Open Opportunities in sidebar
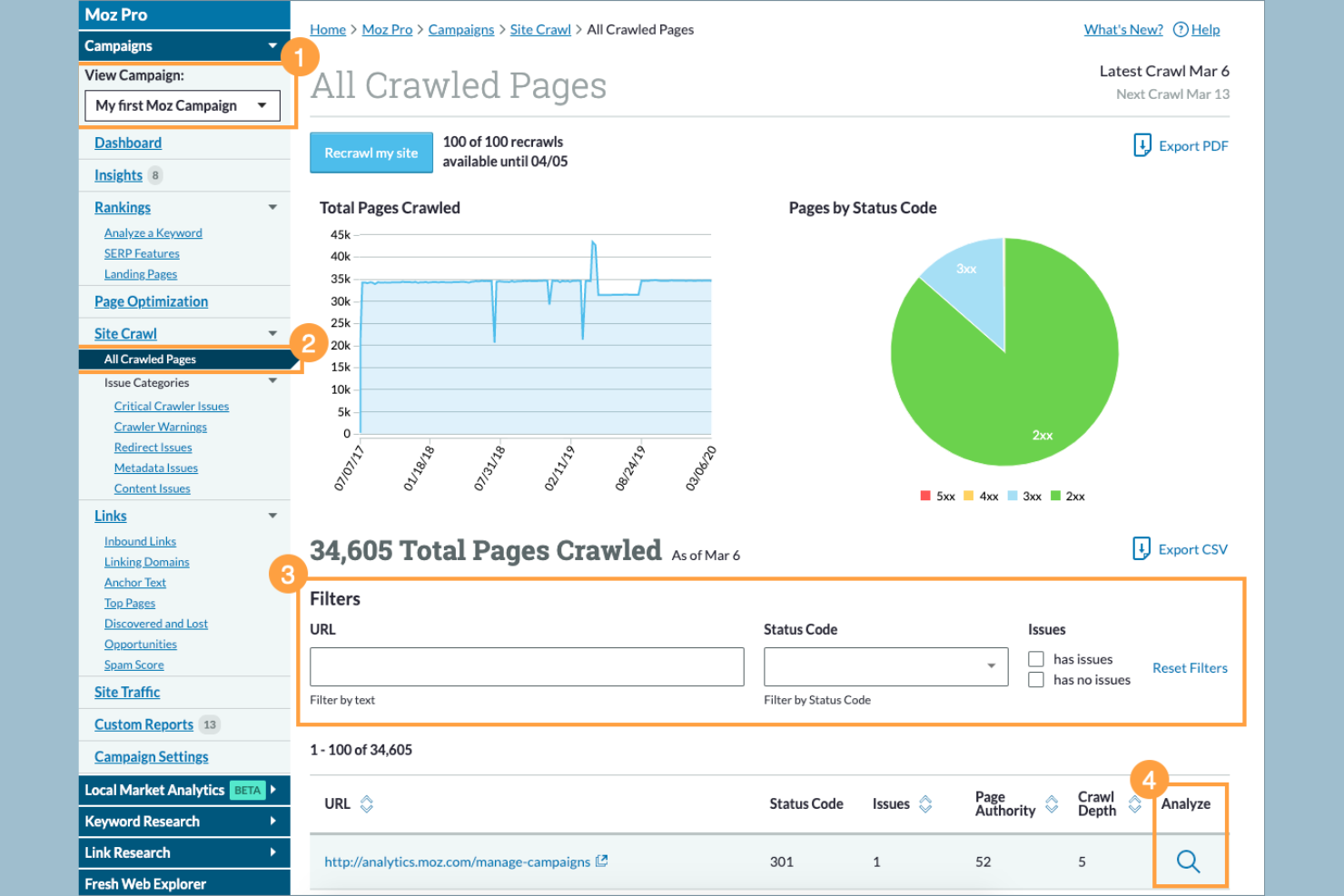1344x896 pixels. (141, 645)
